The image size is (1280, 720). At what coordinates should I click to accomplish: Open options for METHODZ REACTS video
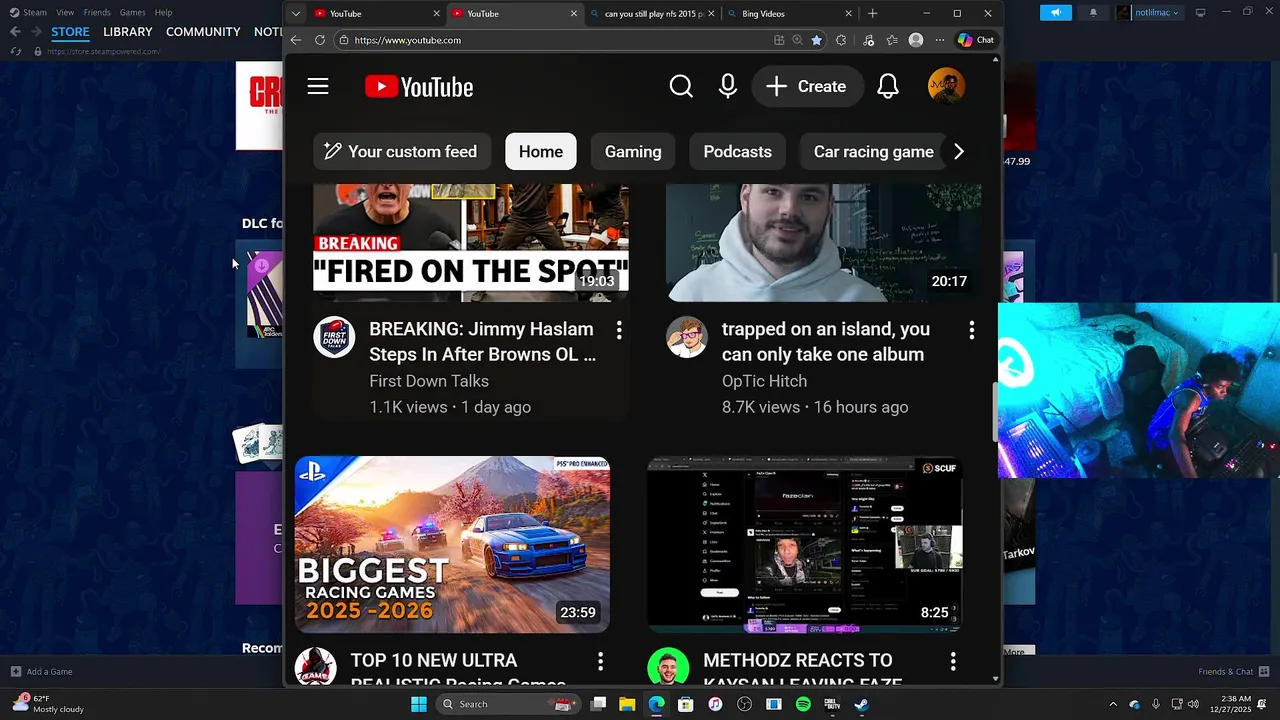[x=953, y=661]
